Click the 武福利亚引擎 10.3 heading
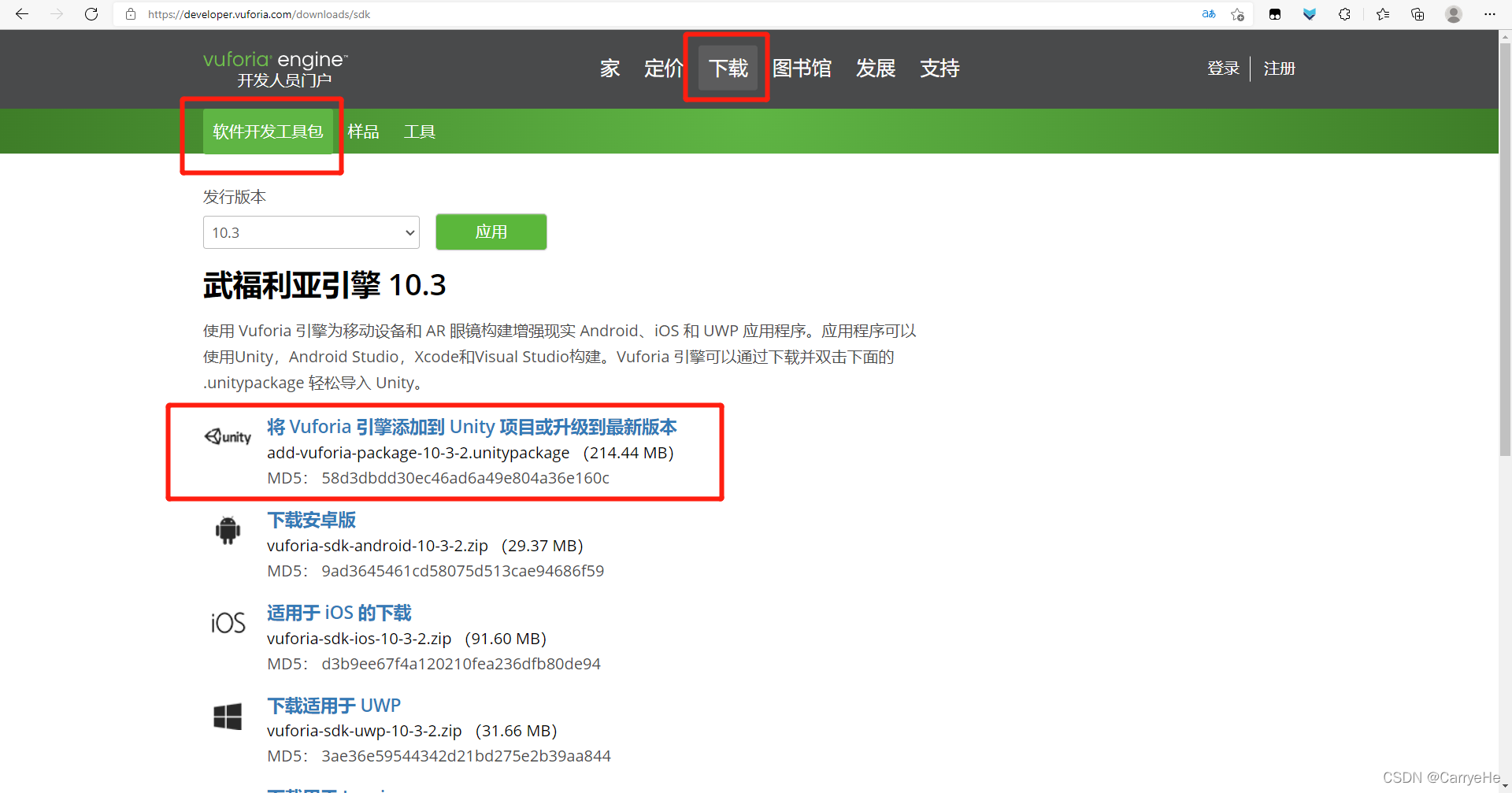Image resolution: width=1512 pixels, height=793 pixels. point(324,285)
